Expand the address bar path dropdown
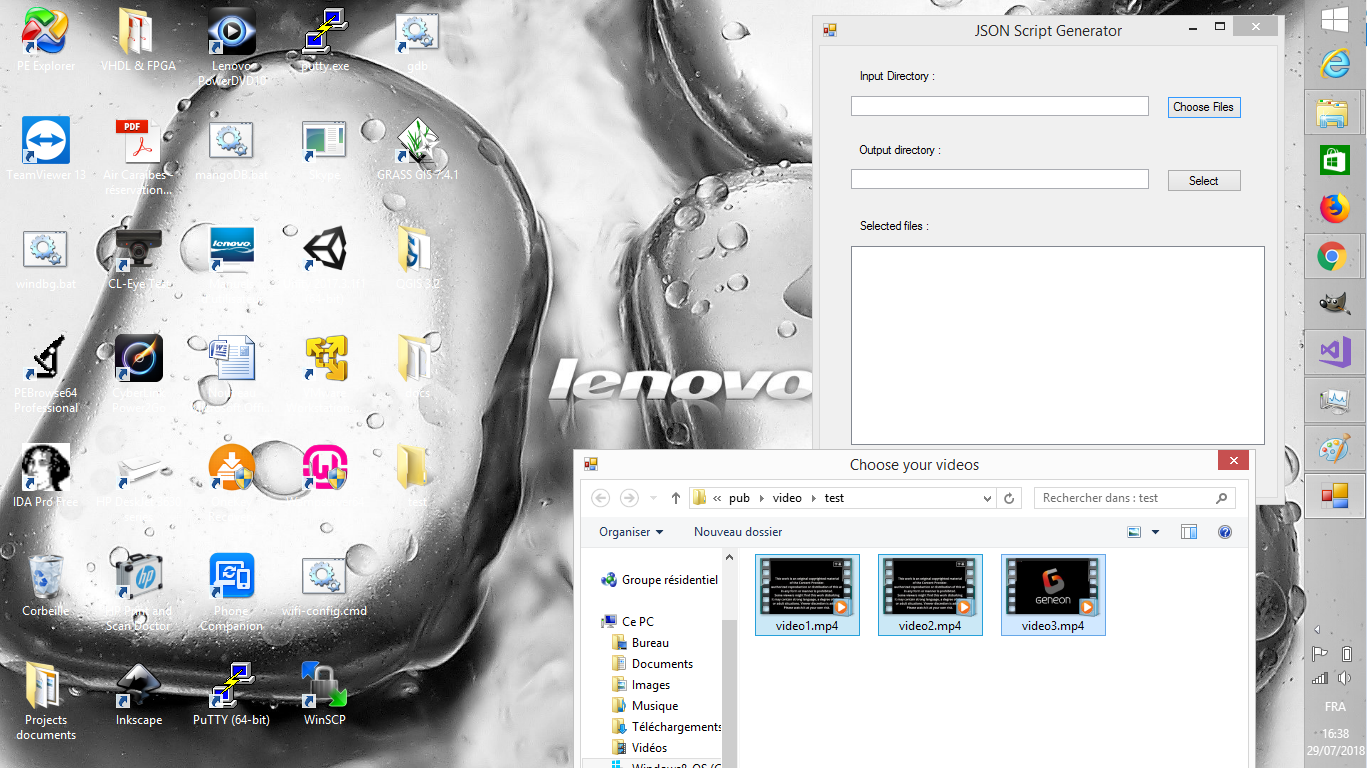Image resolution: width=1367 pixels, height=768 pixels. coord(988,498)
